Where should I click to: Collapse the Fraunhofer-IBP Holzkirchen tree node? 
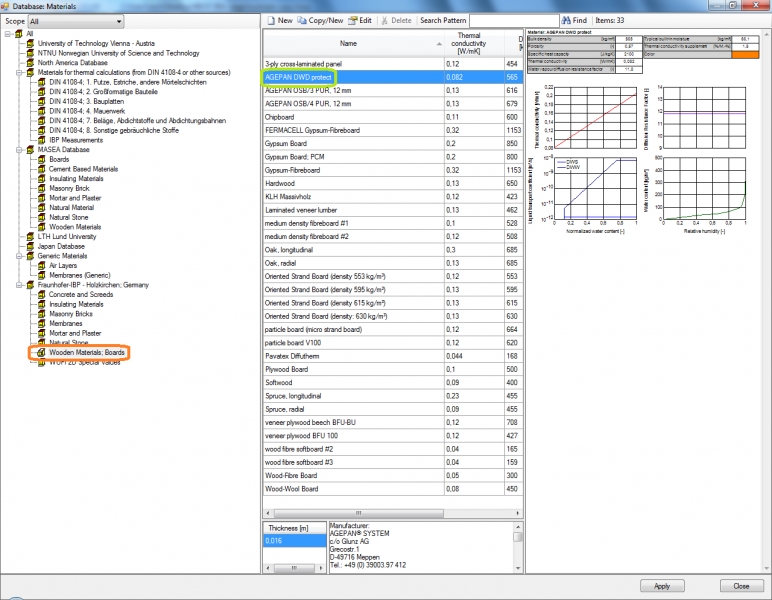19,285
